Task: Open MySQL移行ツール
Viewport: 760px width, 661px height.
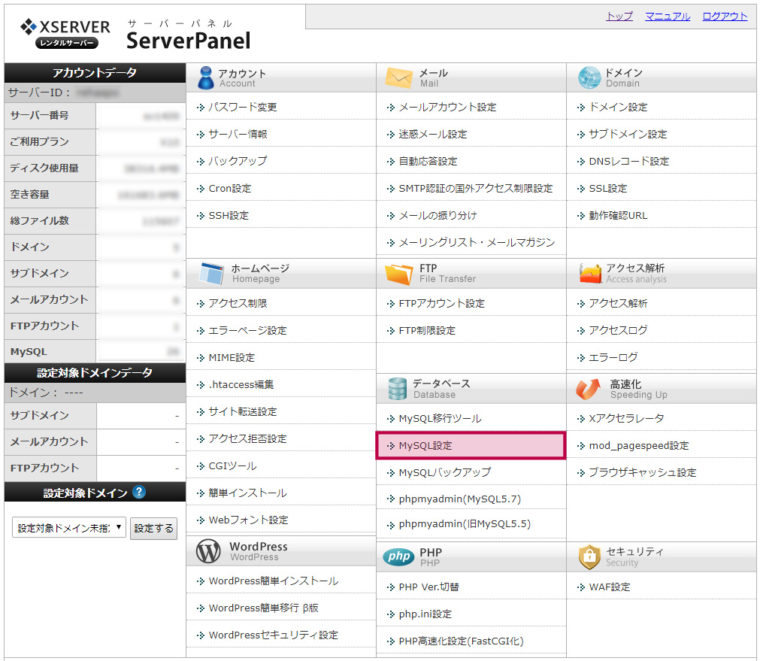Action: pos(440,419)
